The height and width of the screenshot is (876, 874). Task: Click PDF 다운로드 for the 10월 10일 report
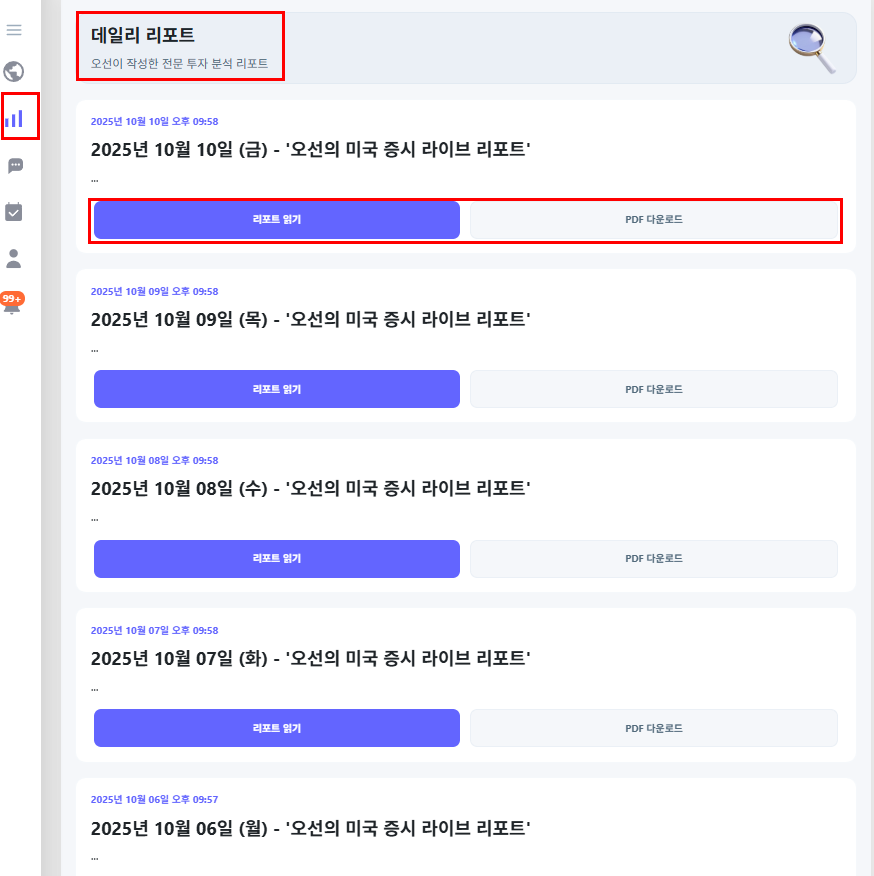654,220
